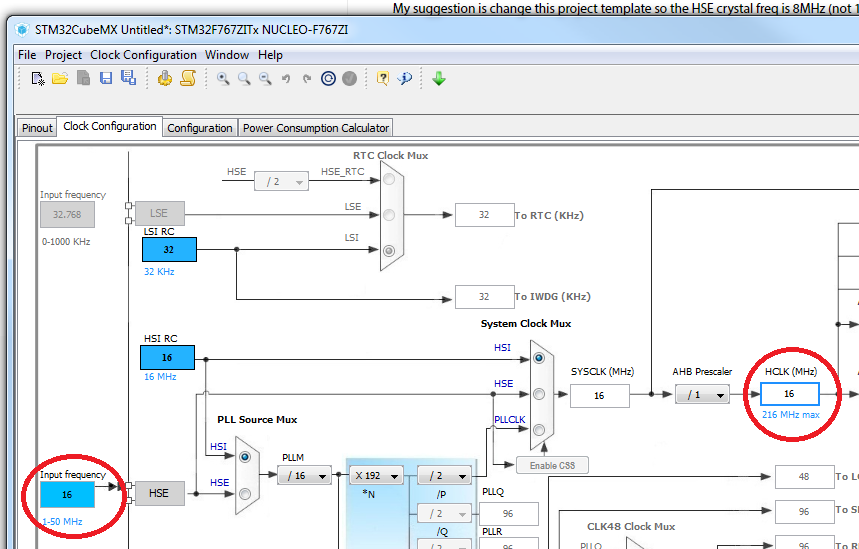Open the X 192 PLL multiplier dropdown
Screen dimensions: 859x549
point(376,476)
